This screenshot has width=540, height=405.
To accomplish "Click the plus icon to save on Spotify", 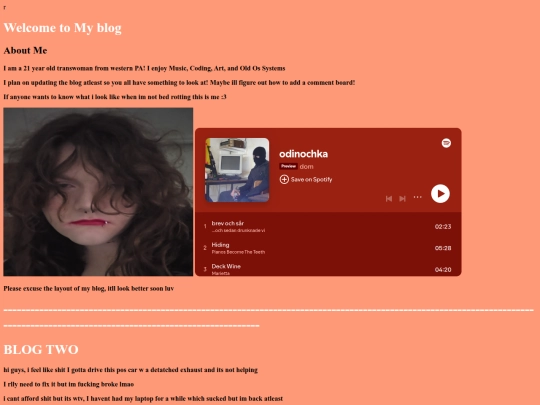I will pos(284,179).
